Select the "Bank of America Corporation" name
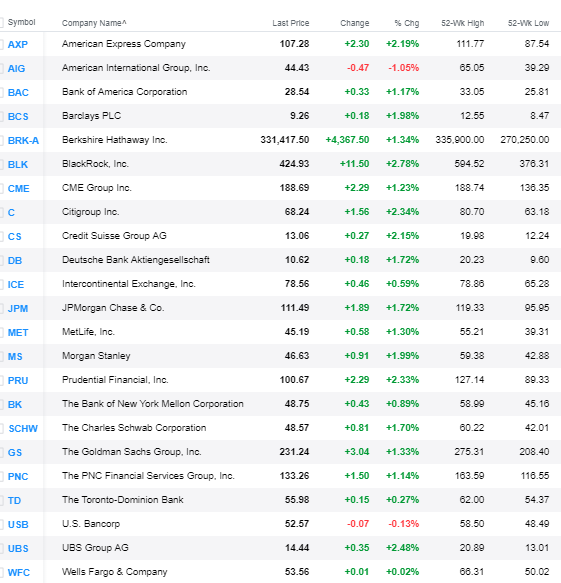561x583 pixels. coord(125,92)
